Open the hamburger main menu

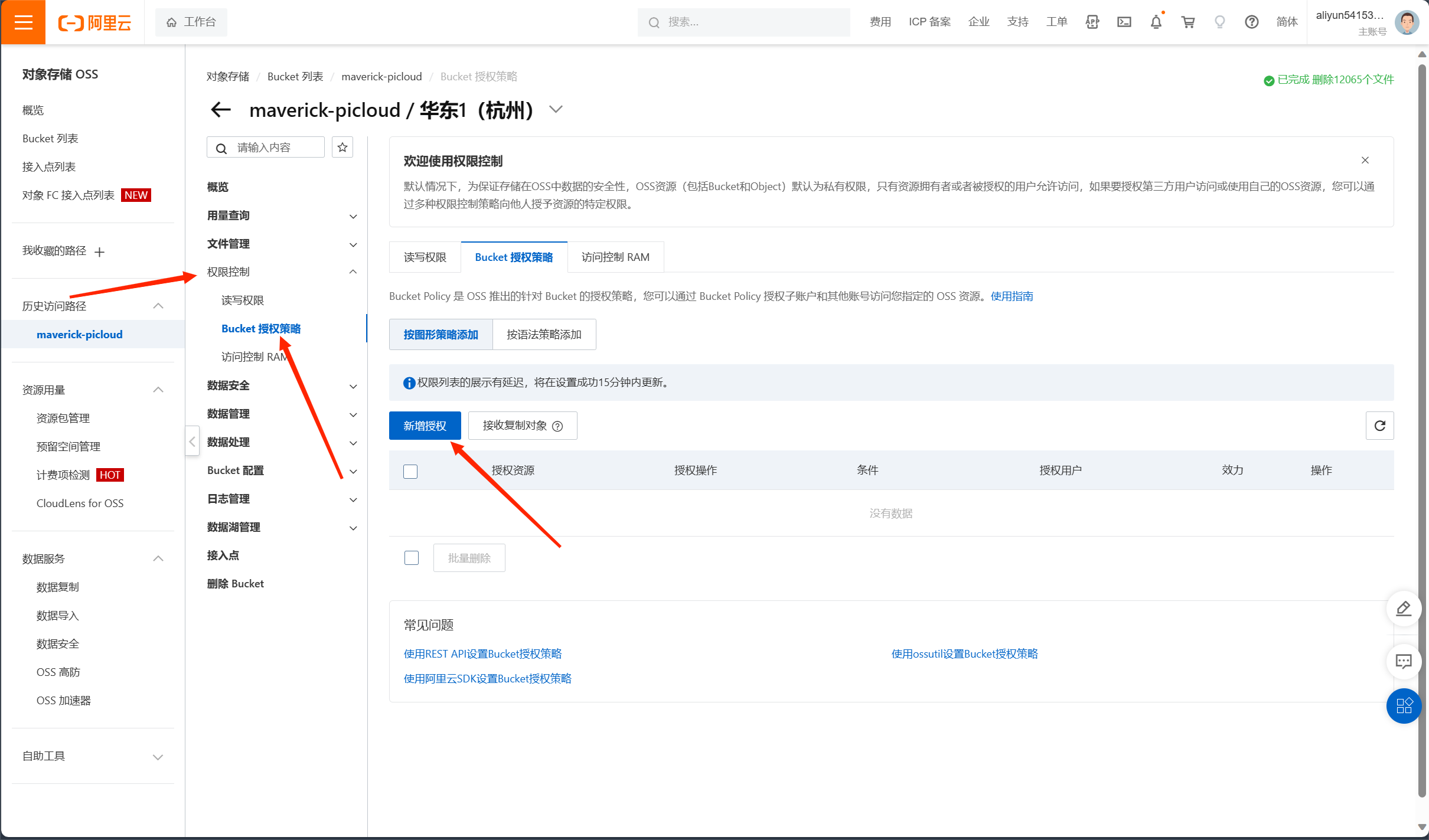(x=23, y=22)
